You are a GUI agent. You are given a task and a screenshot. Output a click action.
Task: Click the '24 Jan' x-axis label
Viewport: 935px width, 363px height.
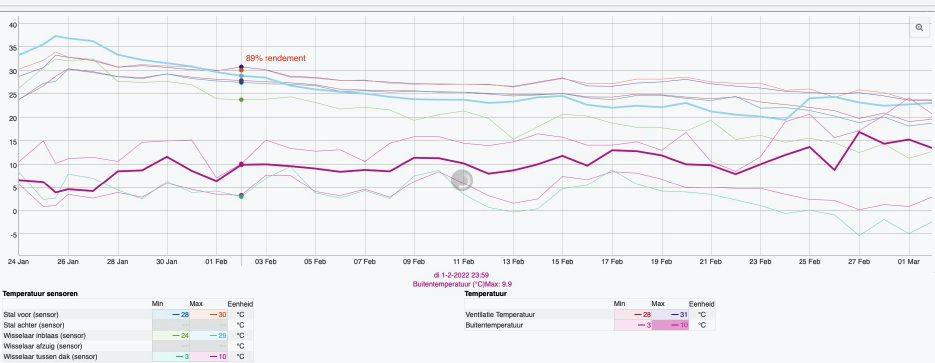click(19, 262)
